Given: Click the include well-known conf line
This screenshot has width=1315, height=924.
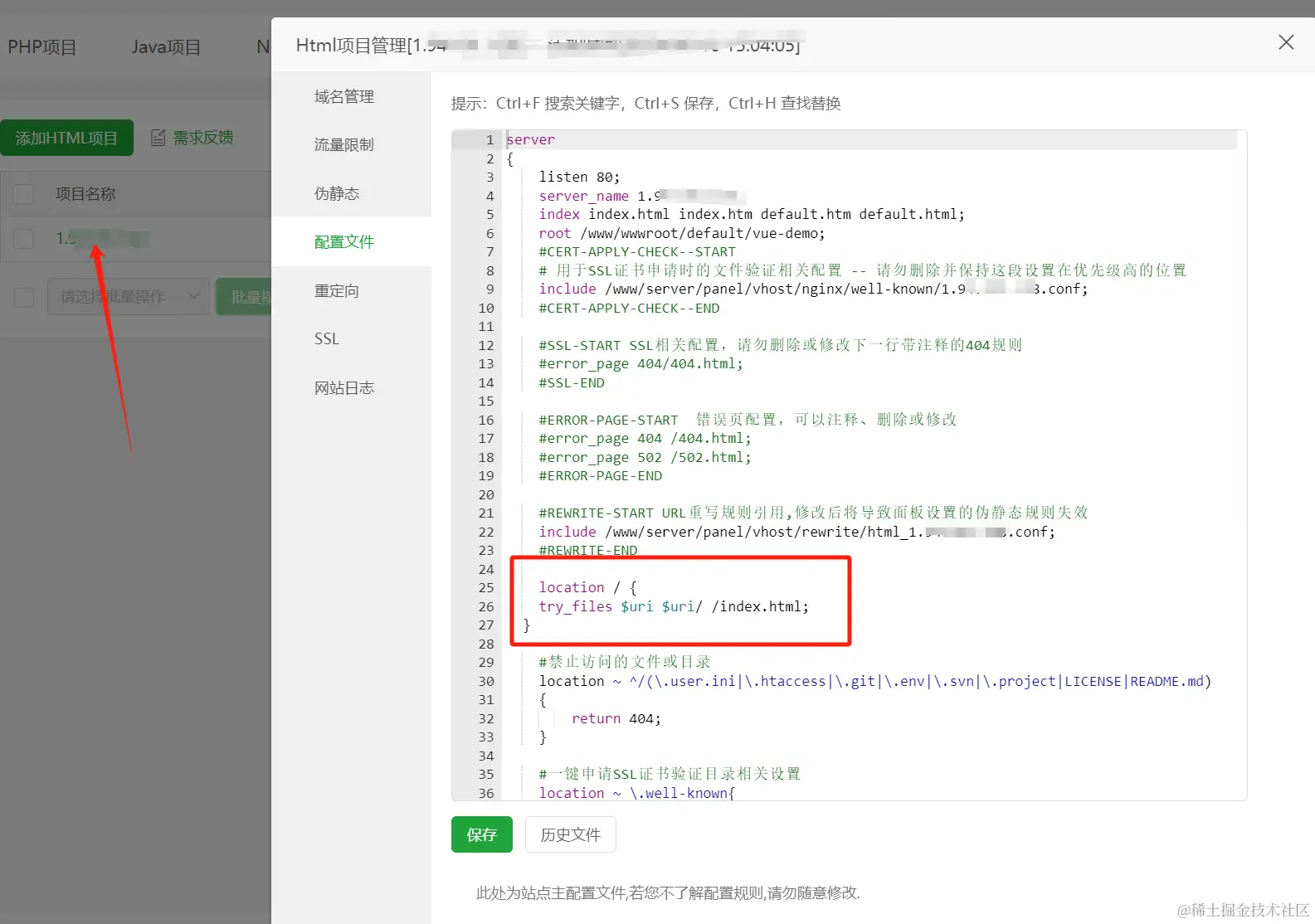Looking at the screenshot, I should coord(813,289).
